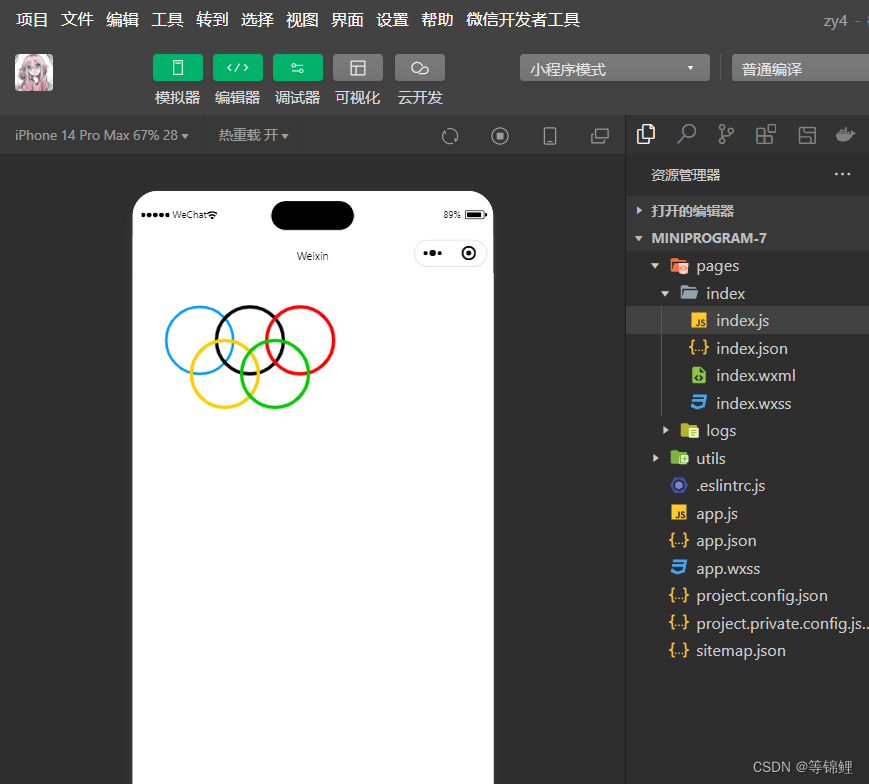This screenshot has height=784, width=869.
Task: Toggle the simulator (模拟器) panel button
Action: (x=177, y=68)
